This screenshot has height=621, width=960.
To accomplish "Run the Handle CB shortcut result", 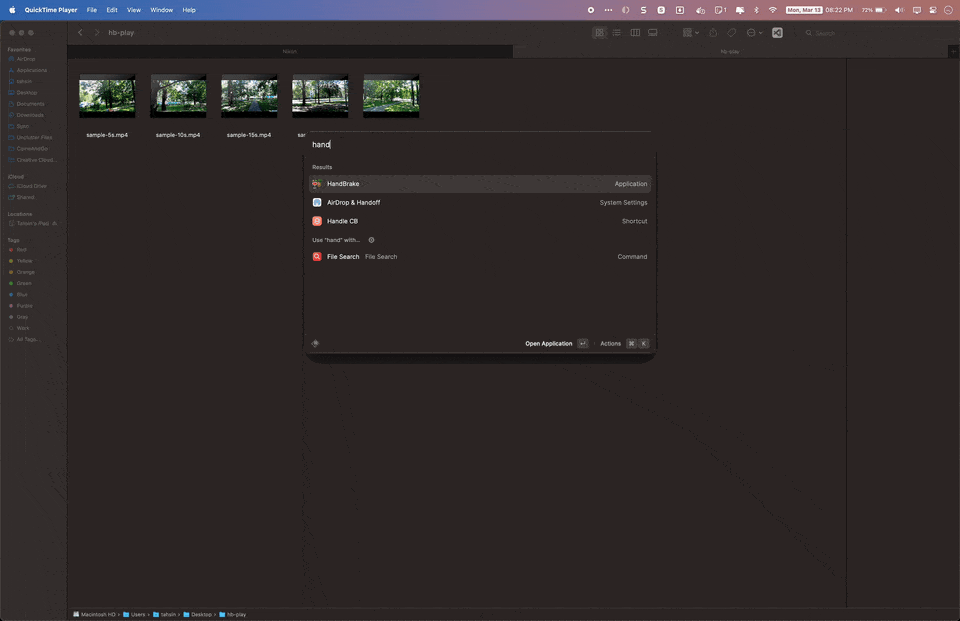I will coord(480,221).
